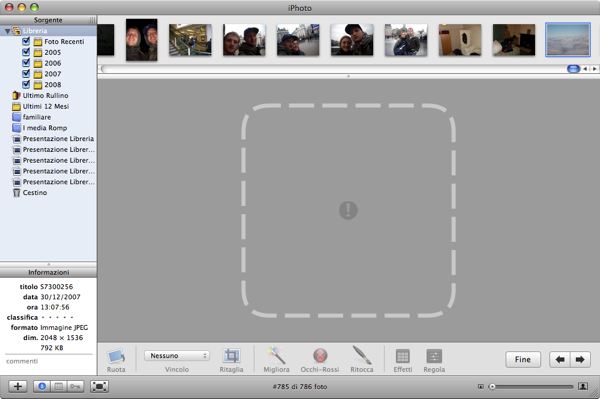This screenshot has height=399, width=600.
Task: Toggle the 2006 checkbox
Action: (26, 62)
